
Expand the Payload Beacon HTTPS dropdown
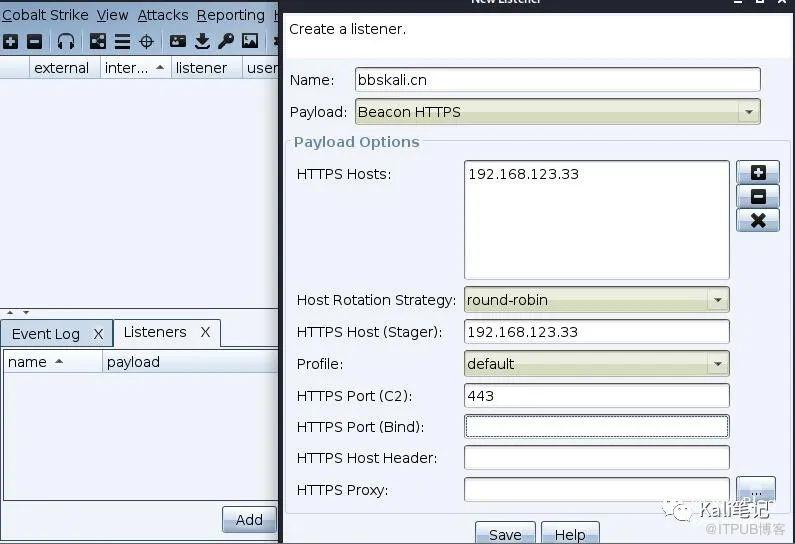tap(749, 112)
